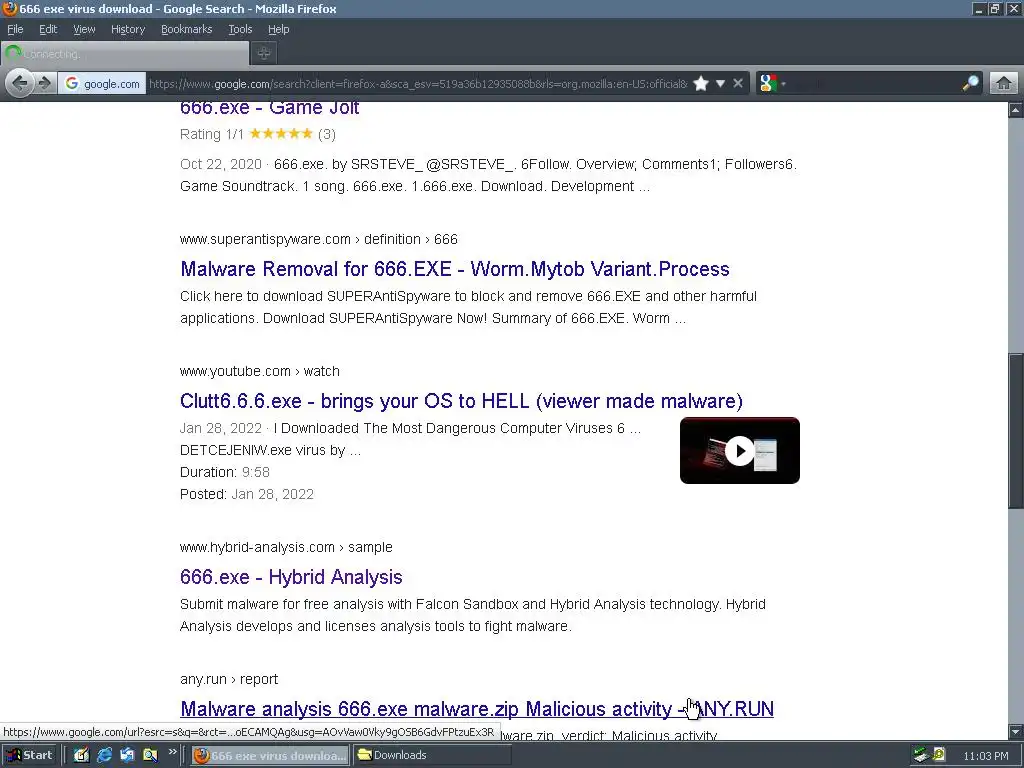Click the 11:03 PM clock
Viewport: 1024px width, 768px height.
[985, 756]
